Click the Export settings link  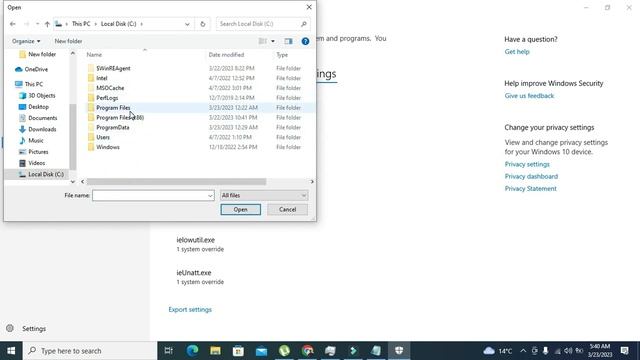pos(190,310)
